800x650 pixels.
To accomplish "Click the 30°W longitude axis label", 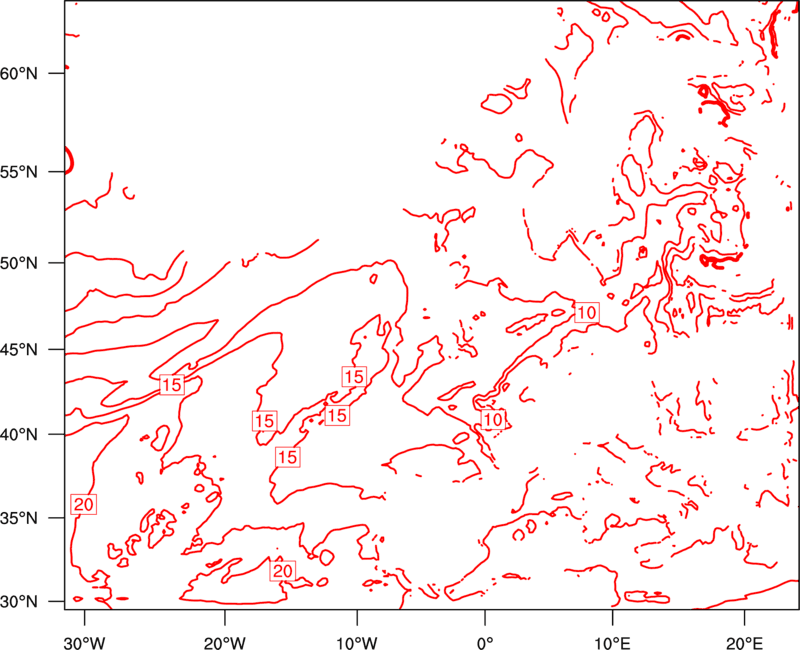I will click(85, 643).
